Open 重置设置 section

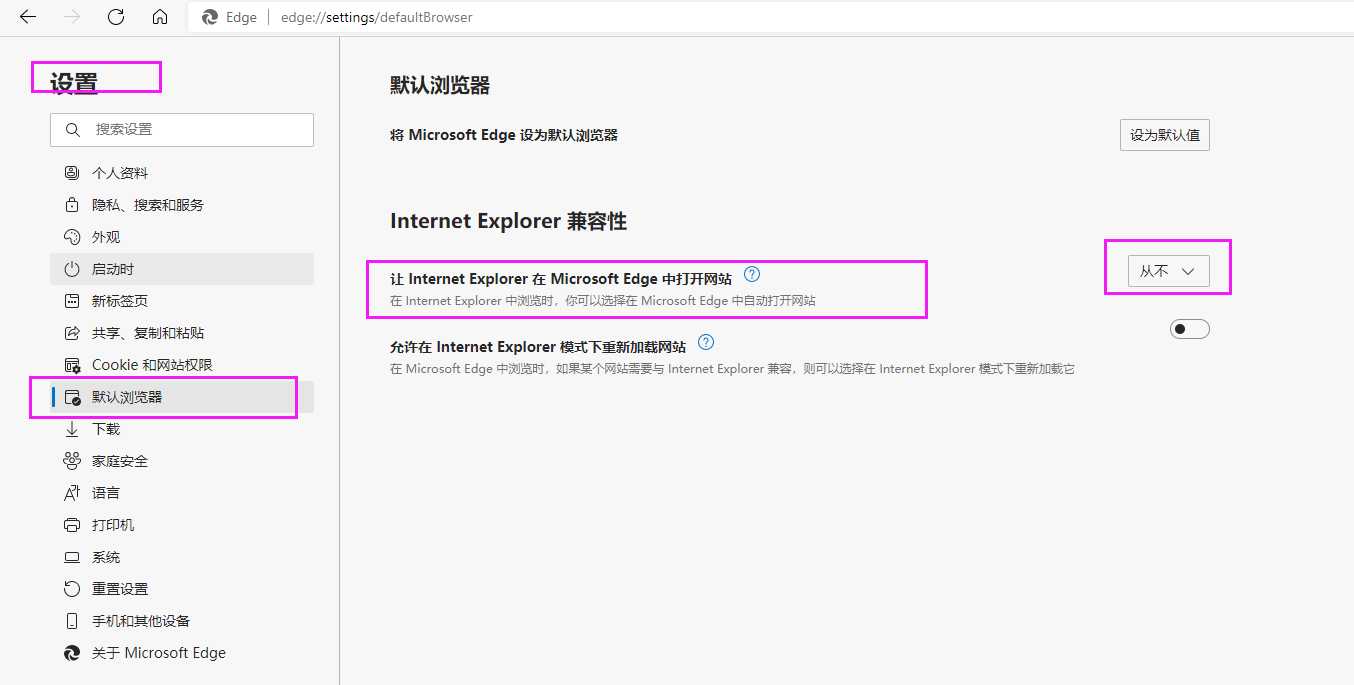tap(182, 589)
